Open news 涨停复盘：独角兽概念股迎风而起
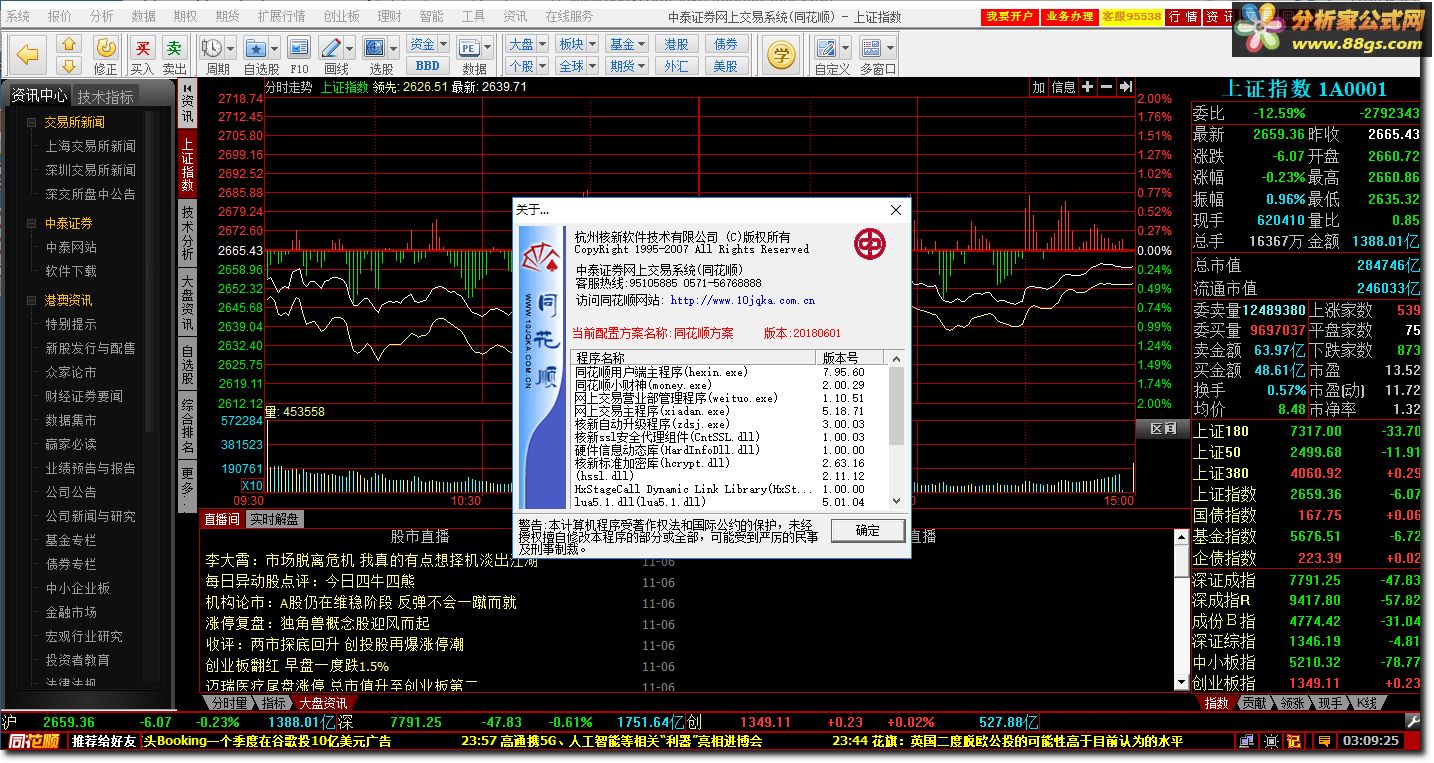Viewport: 1434px width, 763px height. click(x=317, y=623)
